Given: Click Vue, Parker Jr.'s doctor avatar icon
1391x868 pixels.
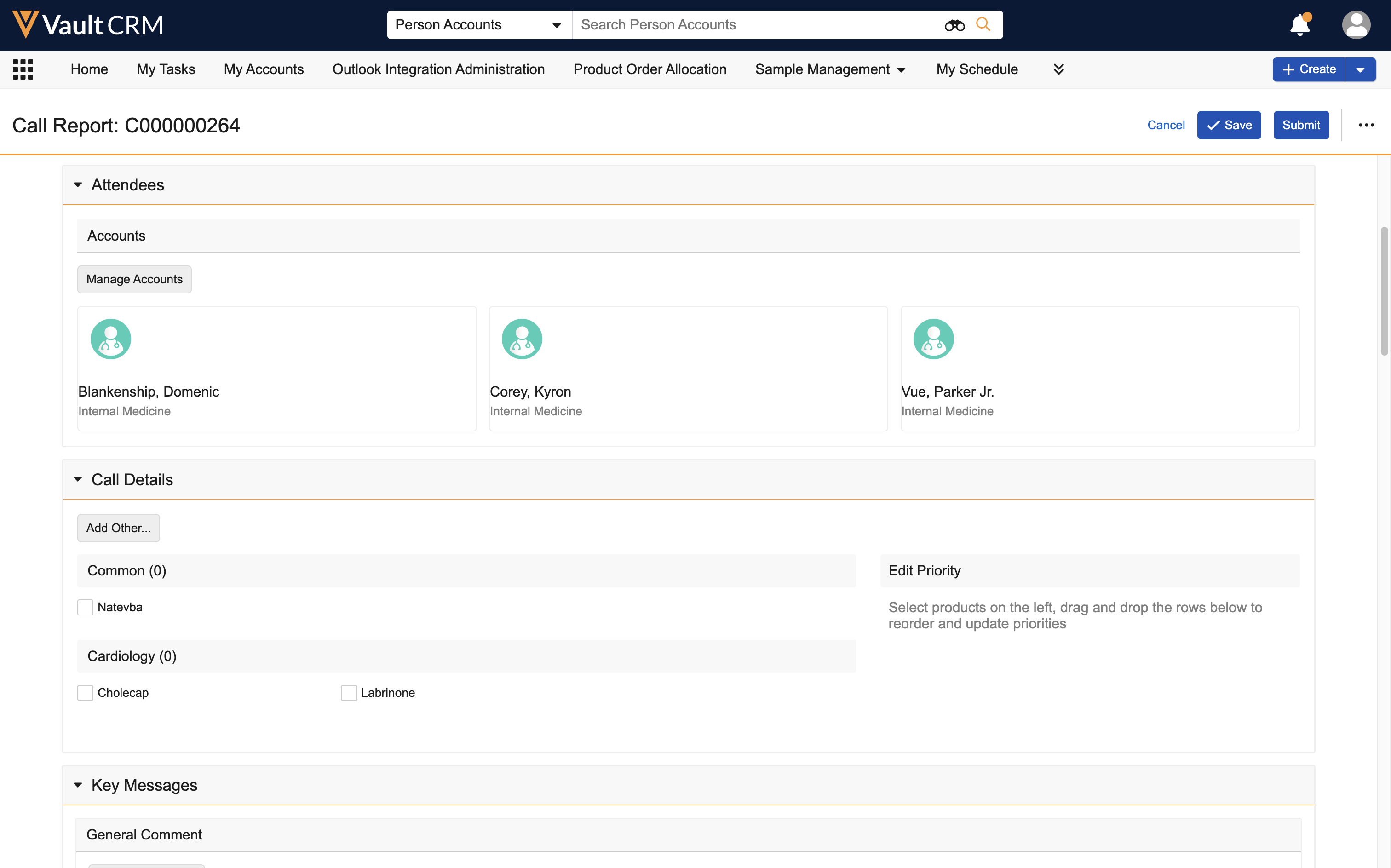Looking at the screenshot, I should coord(933,339).
